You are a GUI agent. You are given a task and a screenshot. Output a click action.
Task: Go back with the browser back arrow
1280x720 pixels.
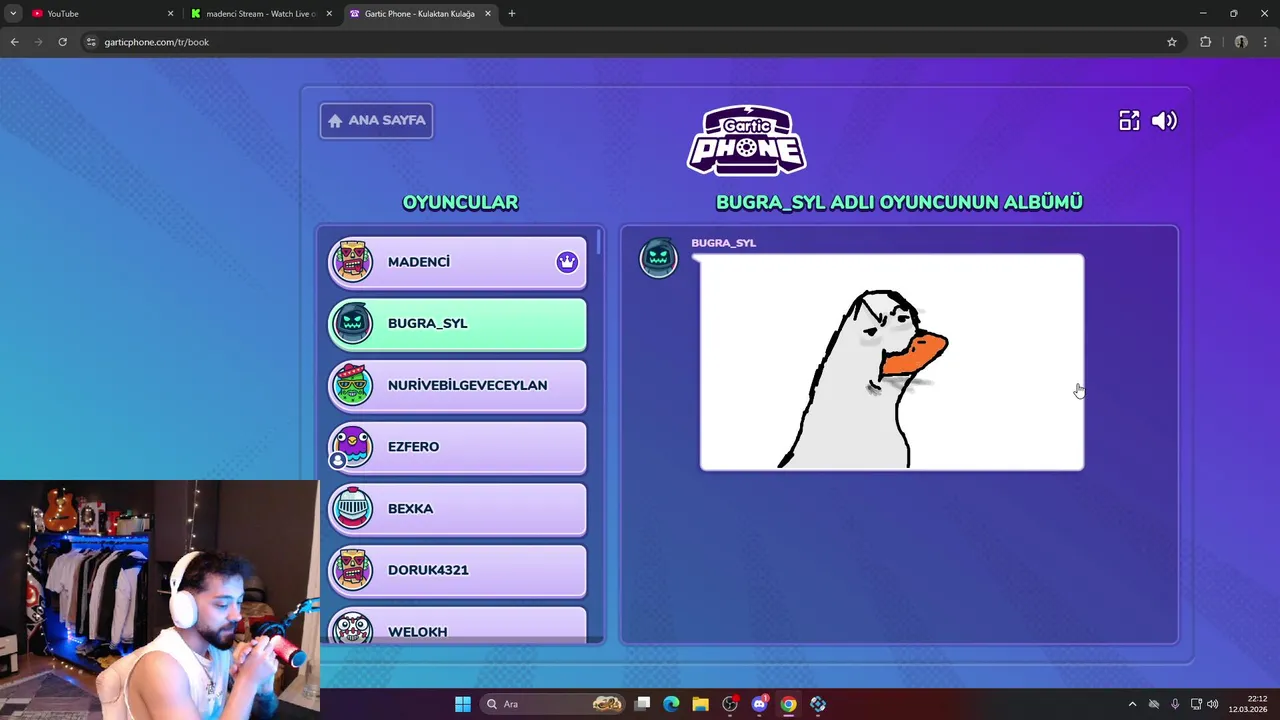click(x=14, y=42)
